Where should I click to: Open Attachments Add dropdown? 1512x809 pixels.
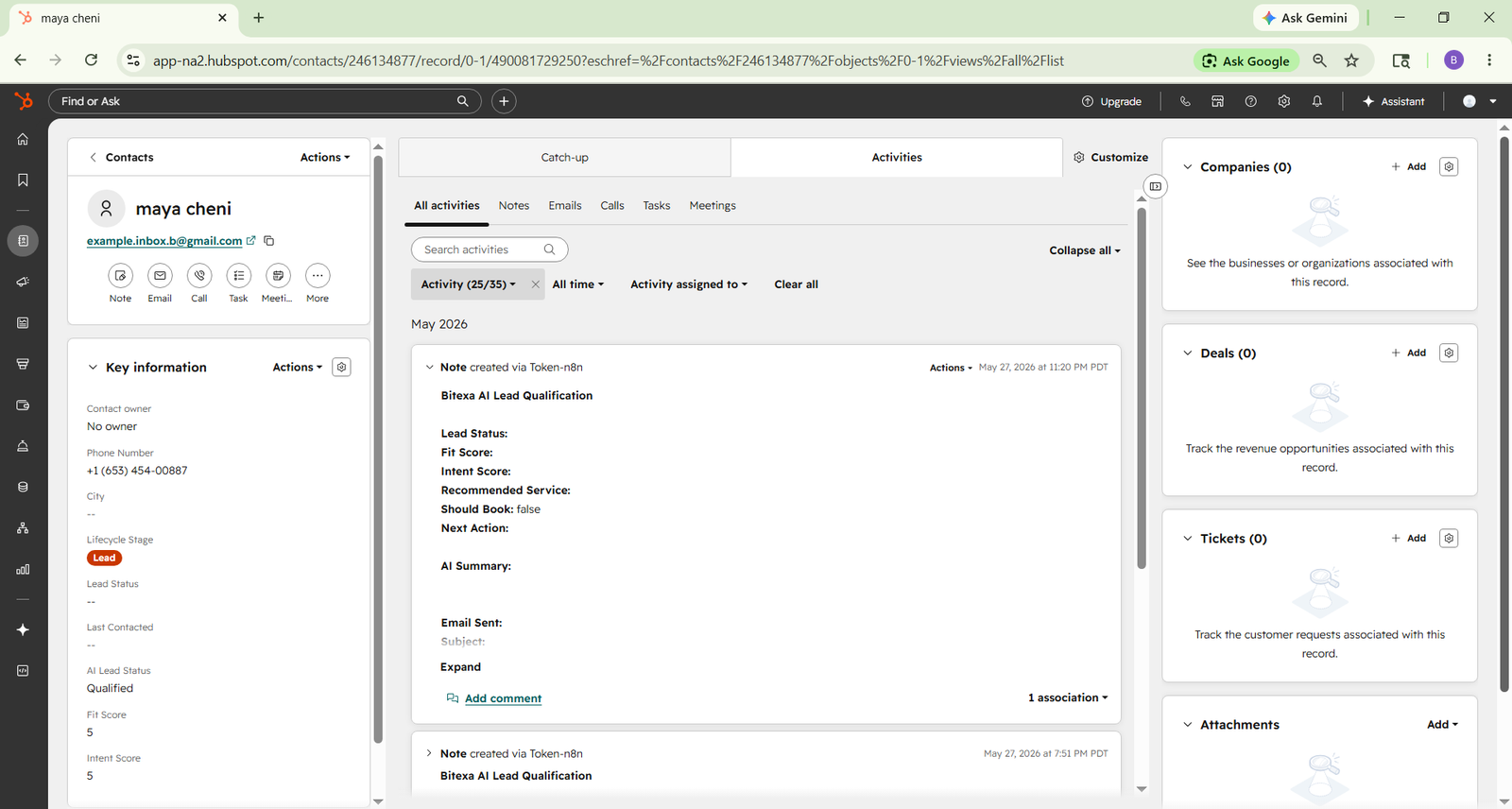pos(1443,725)
